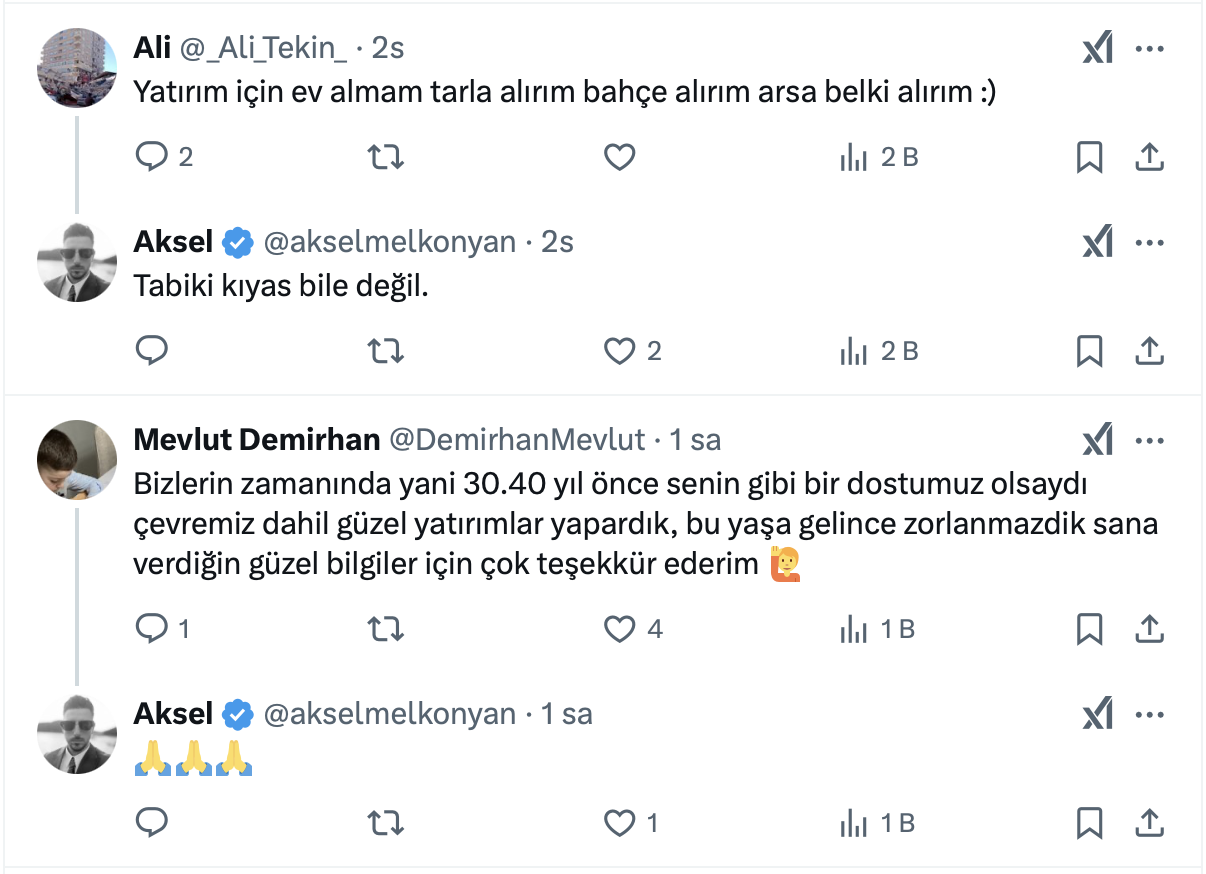Open more options on Mevlut's tweet

tap(1150, 440)
